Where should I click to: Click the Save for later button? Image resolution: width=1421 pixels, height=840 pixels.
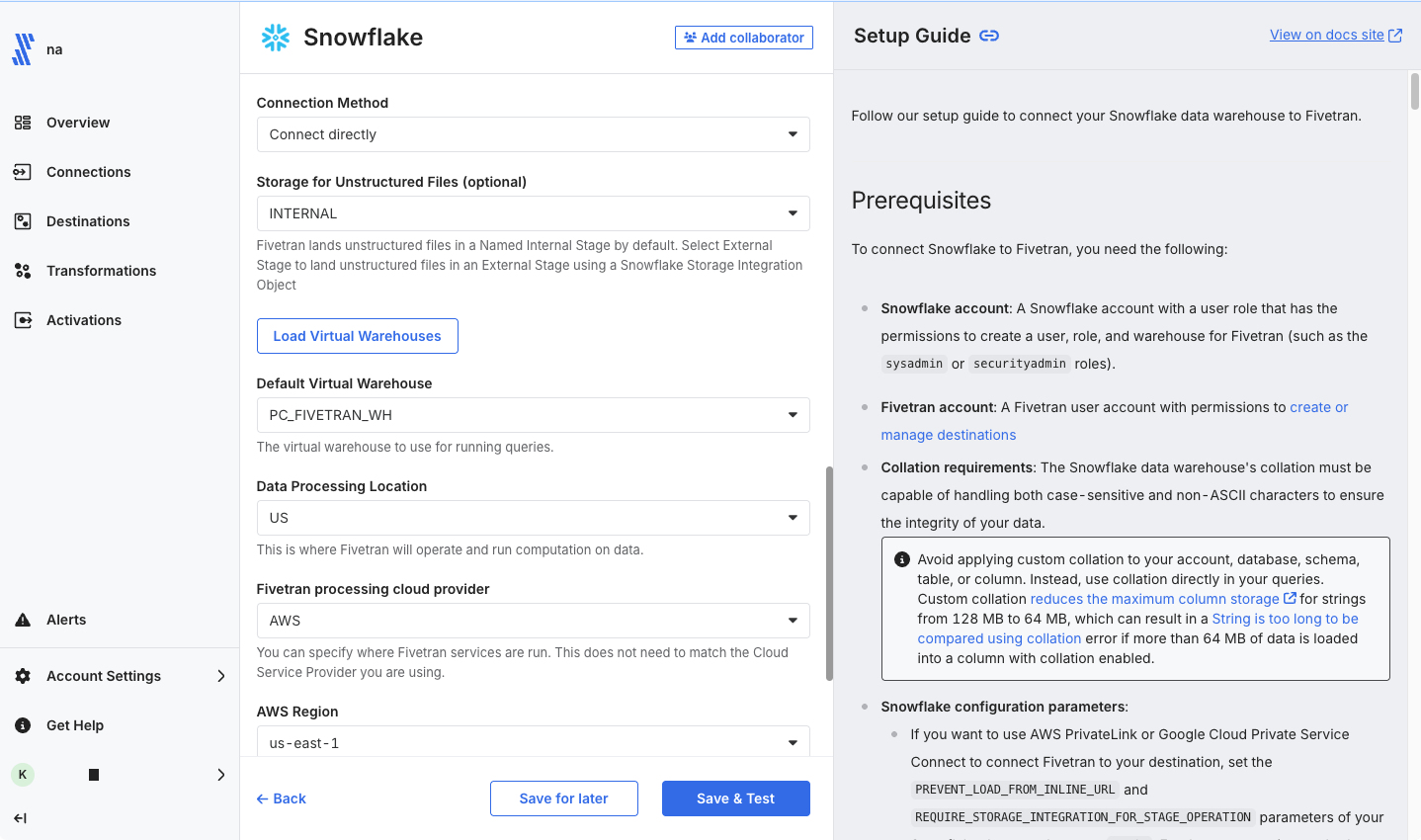564,798
